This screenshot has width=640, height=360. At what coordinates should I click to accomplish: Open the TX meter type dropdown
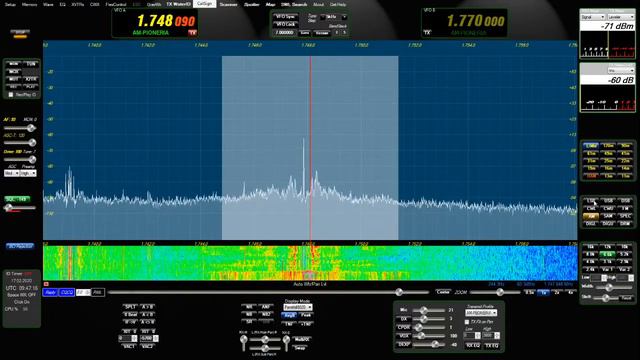(x=621, y=17)
